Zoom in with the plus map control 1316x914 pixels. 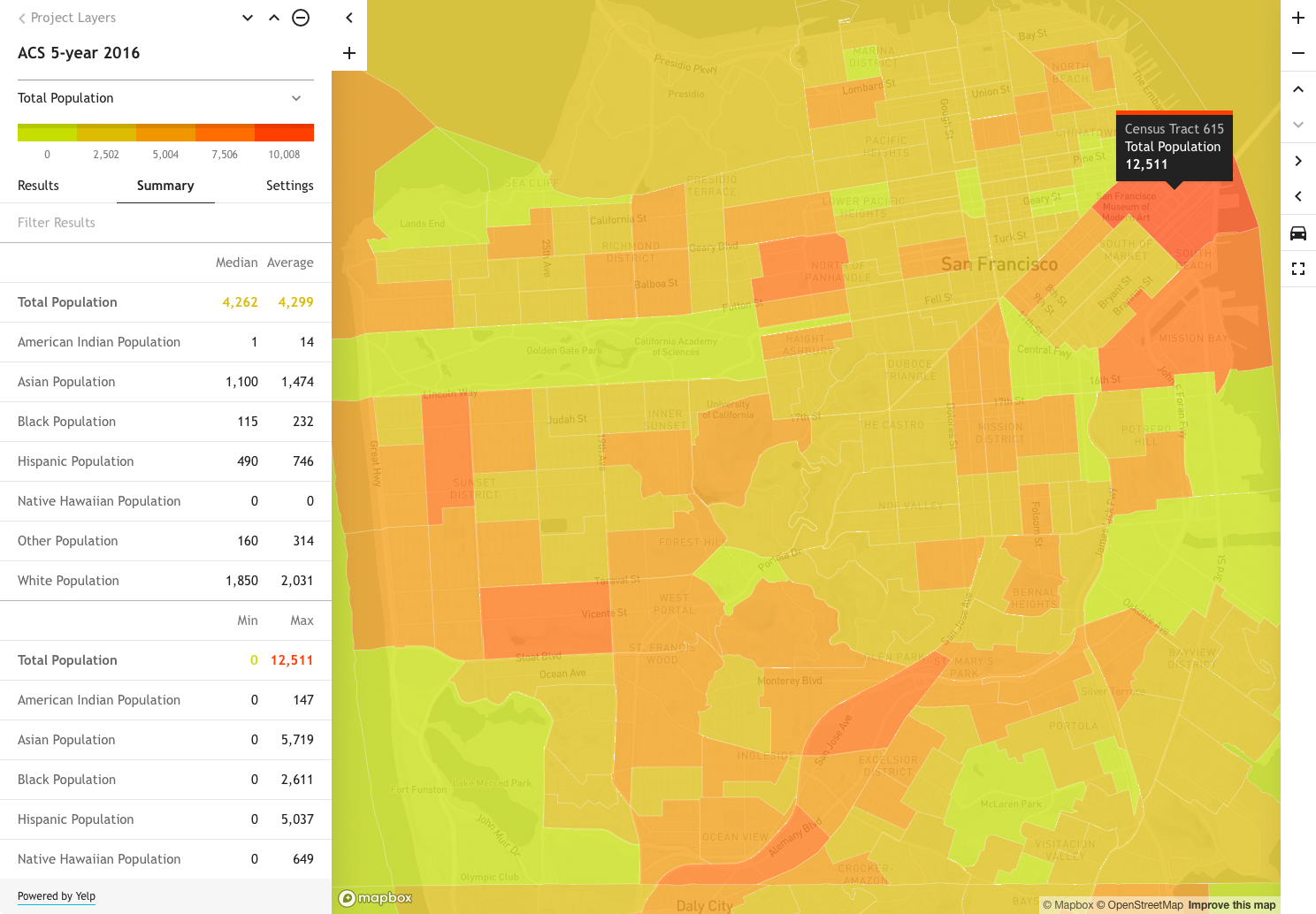[1298, 18]
